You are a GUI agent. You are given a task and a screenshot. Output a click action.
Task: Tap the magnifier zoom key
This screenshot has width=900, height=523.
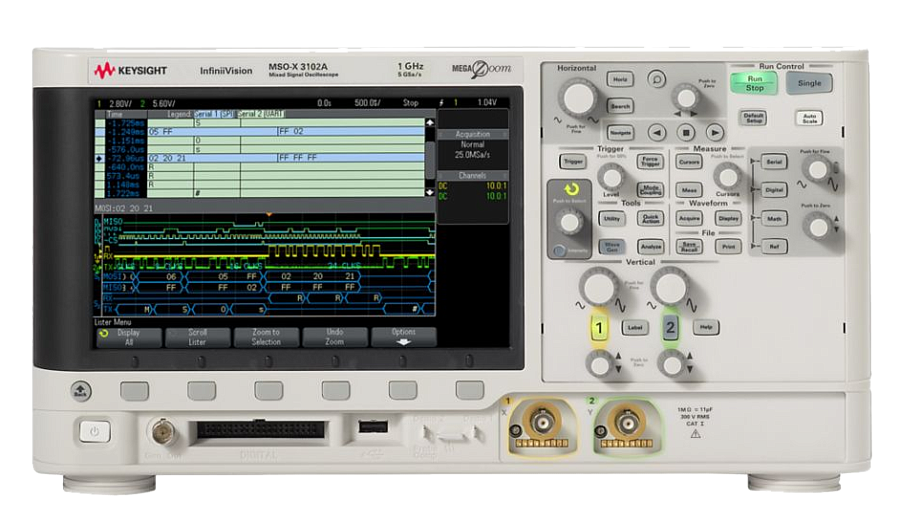click(x=656, y=79)
